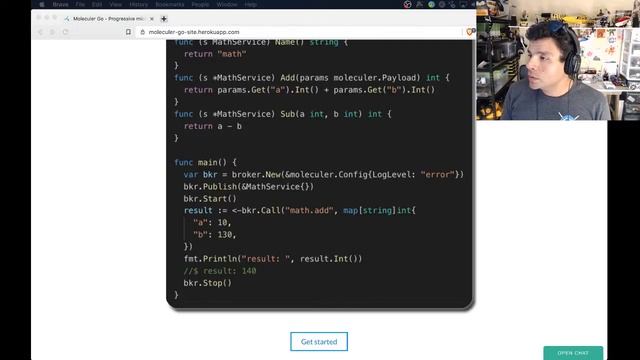Click the string "error" in broker config
Image resolution: width=640 pixels, height=360 pixels.
[x=438, y=175]
